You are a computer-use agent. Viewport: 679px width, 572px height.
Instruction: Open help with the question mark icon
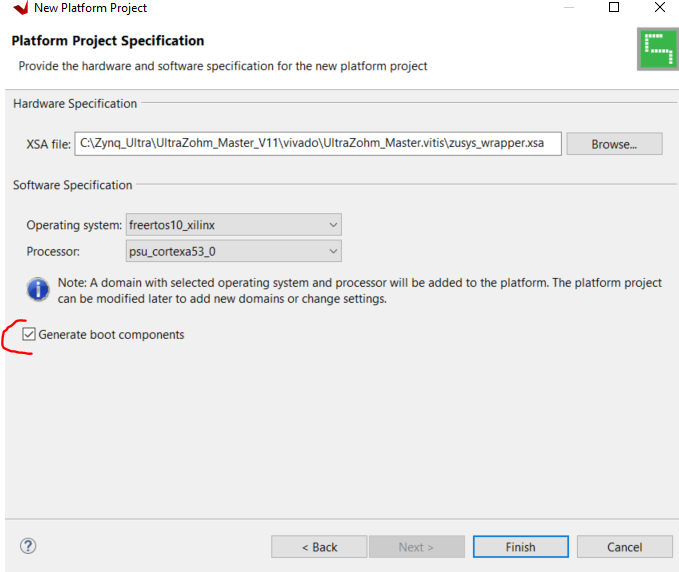(x=28, y=546)
